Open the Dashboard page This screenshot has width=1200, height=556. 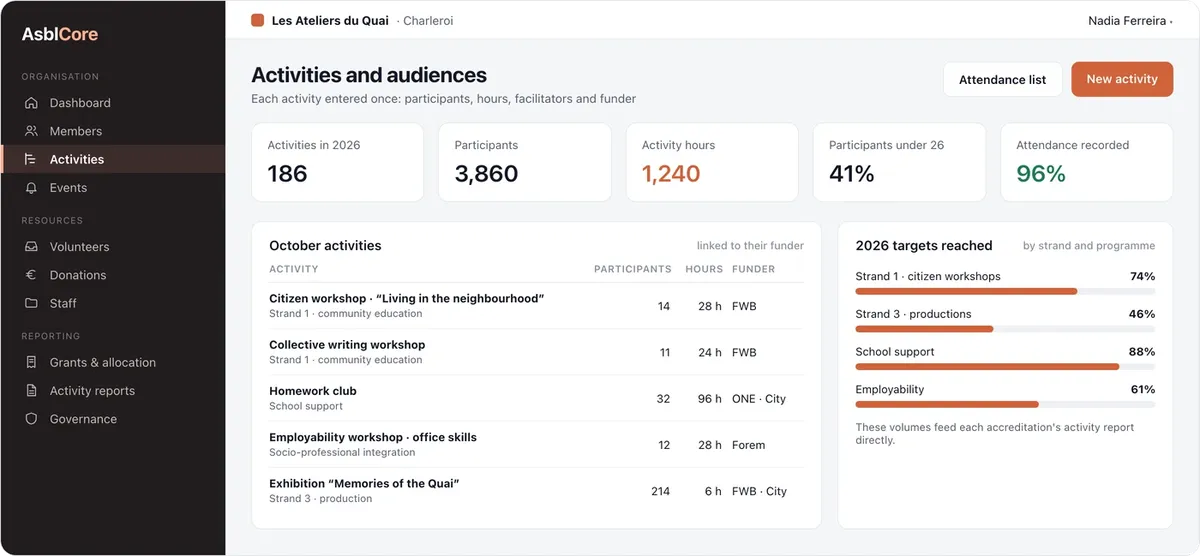112,103
